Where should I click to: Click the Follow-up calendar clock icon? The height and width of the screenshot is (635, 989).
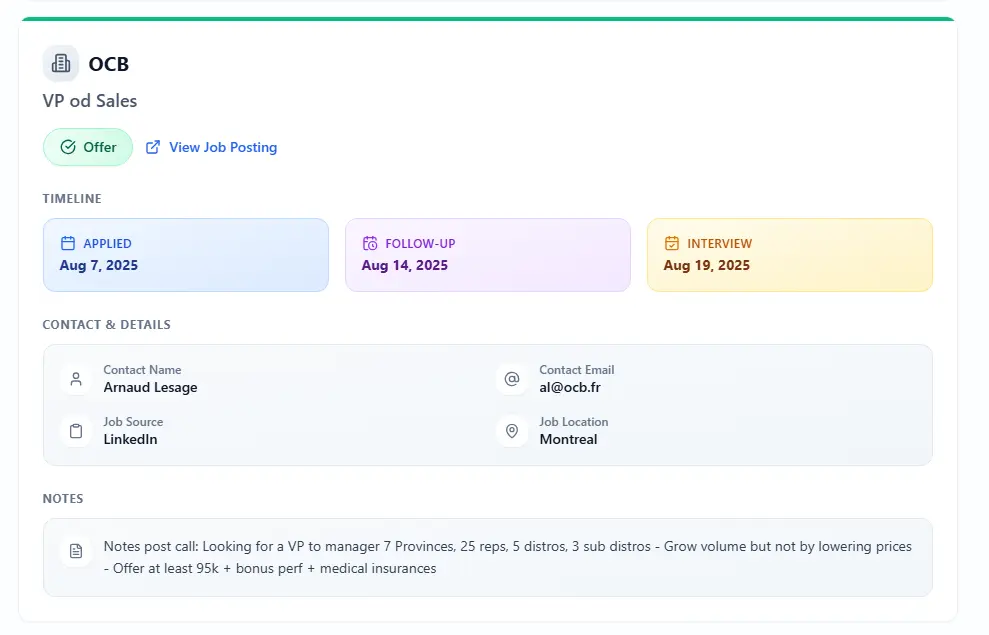tap(370, 243)
